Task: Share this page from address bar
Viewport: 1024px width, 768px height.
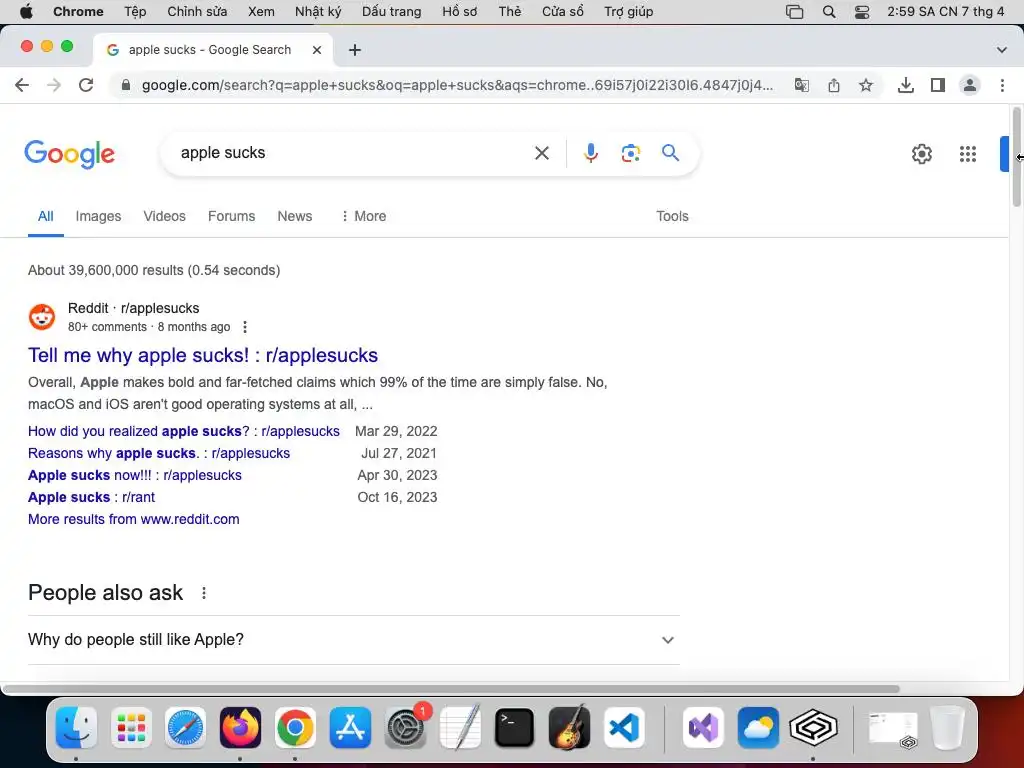Action: coord(834,85)
